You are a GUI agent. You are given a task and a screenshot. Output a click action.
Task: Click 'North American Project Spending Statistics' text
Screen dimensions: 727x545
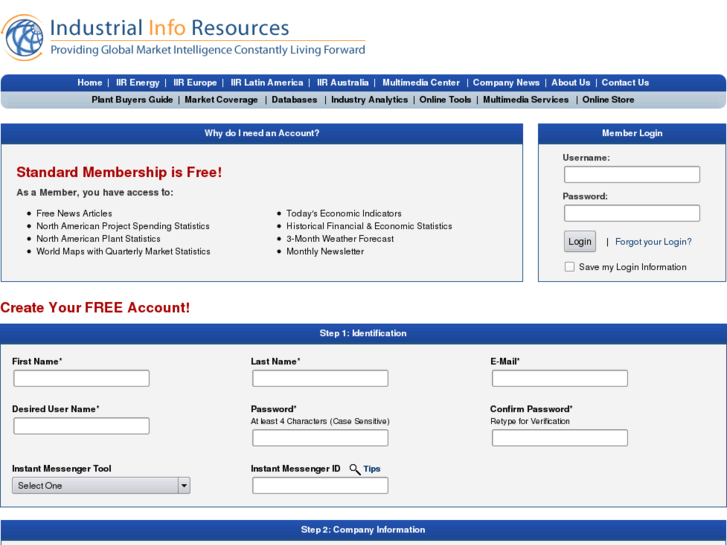123,226
